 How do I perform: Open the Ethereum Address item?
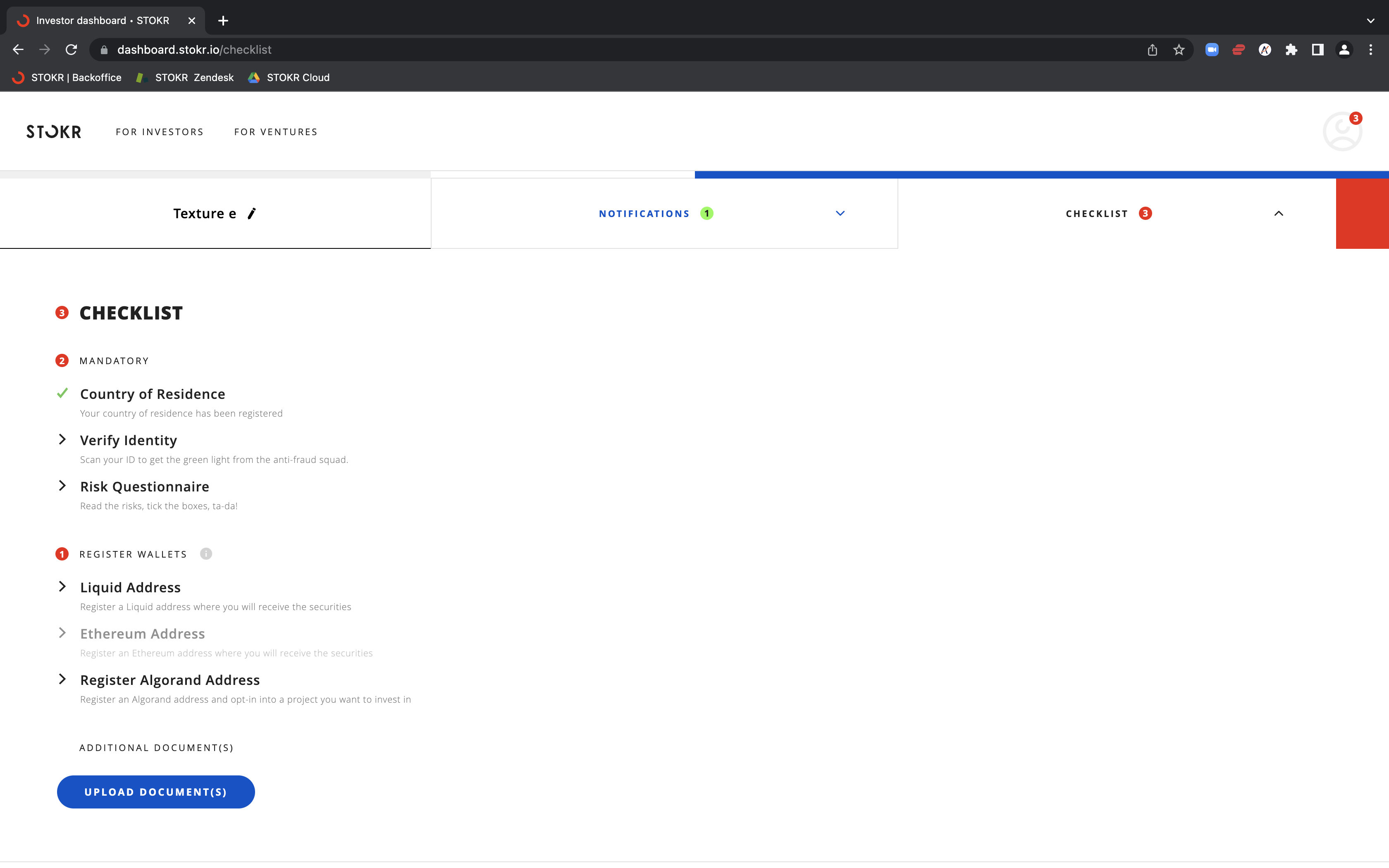[x=142, y=634]
